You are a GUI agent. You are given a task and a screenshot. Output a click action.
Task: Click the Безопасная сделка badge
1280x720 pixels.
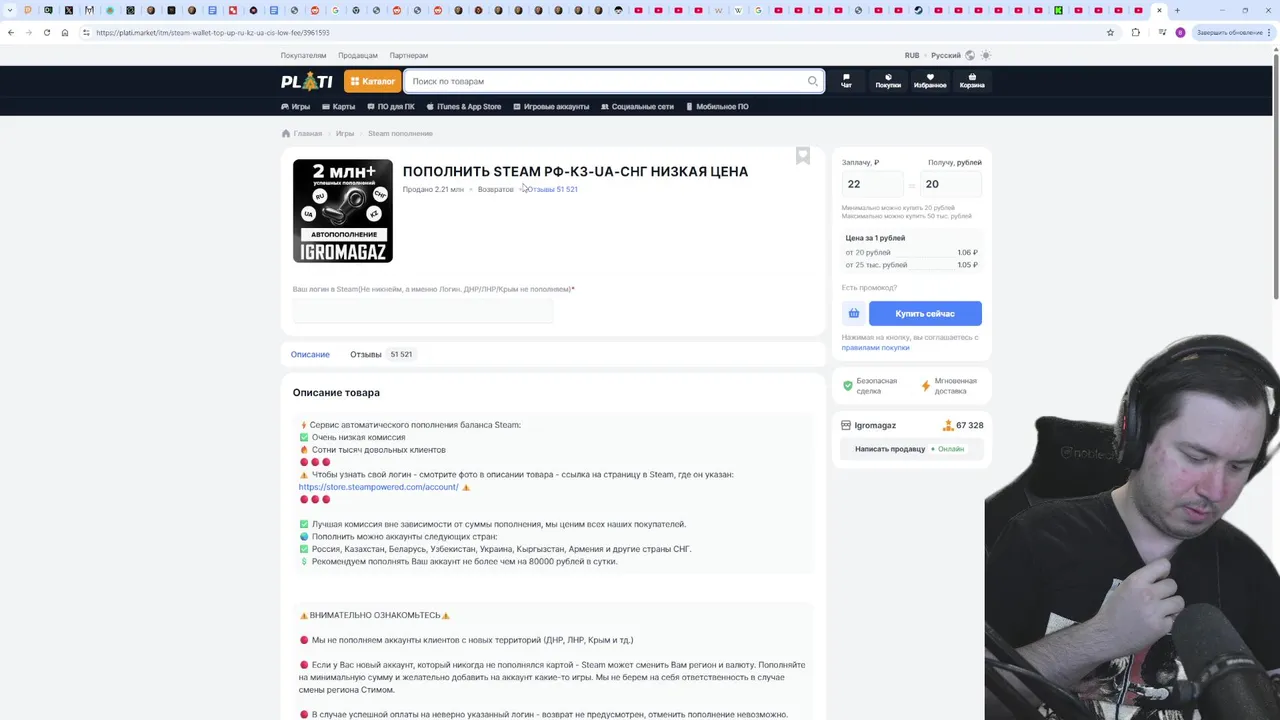[x=870, y=385]
